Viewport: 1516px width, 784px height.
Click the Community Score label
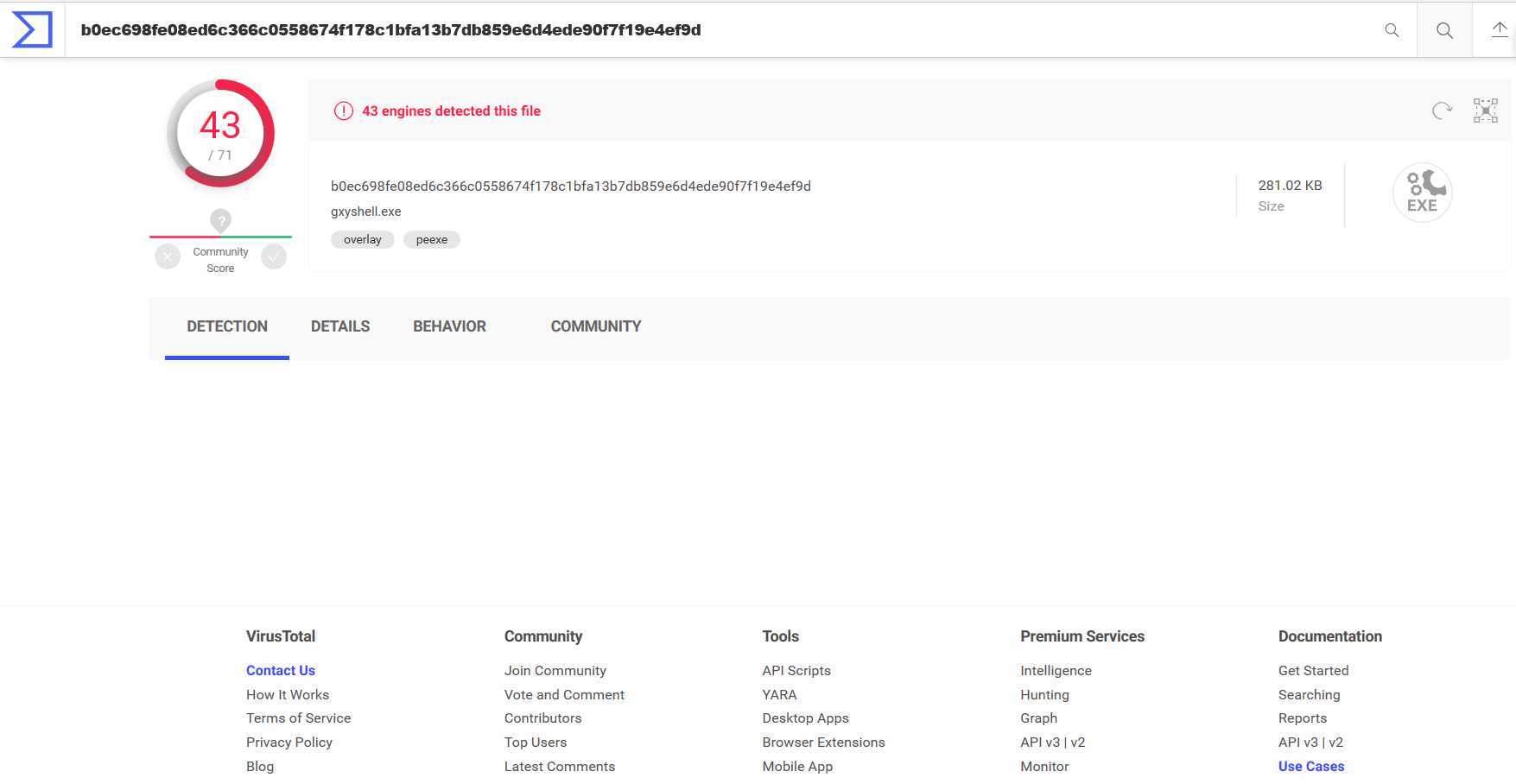[220, 260]
